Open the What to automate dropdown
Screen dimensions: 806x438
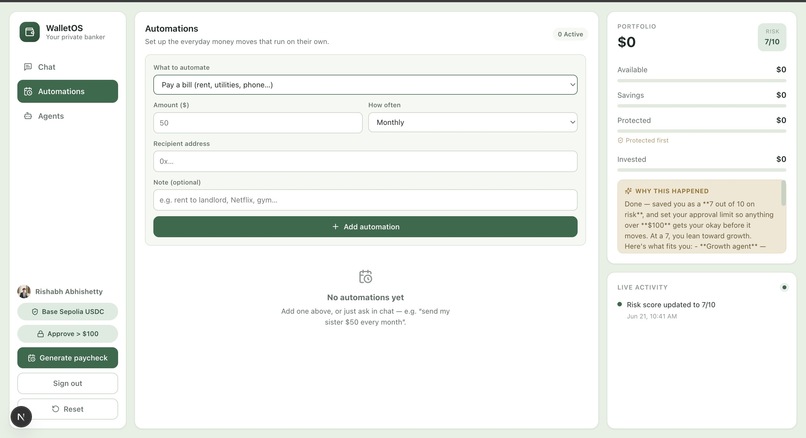click(x=365, y=85)
